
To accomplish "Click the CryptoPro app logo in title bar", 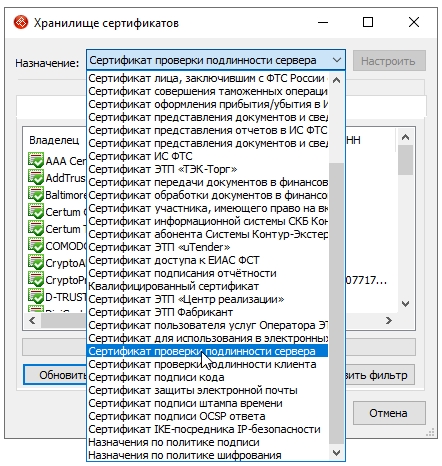I will (x=21, y=23).
